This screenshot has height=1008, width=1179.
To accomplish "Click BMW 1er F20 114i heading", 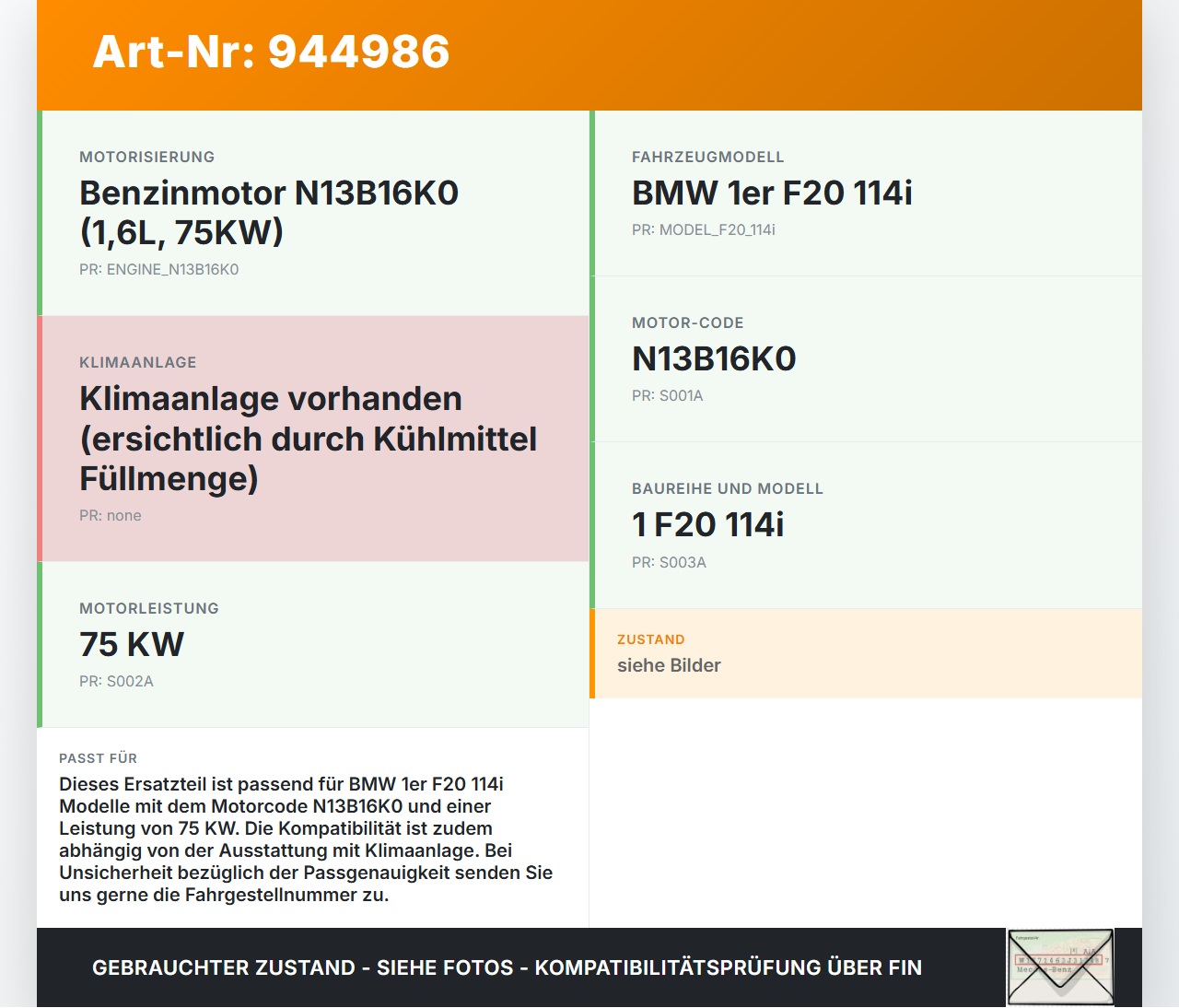I will point(772,193).
